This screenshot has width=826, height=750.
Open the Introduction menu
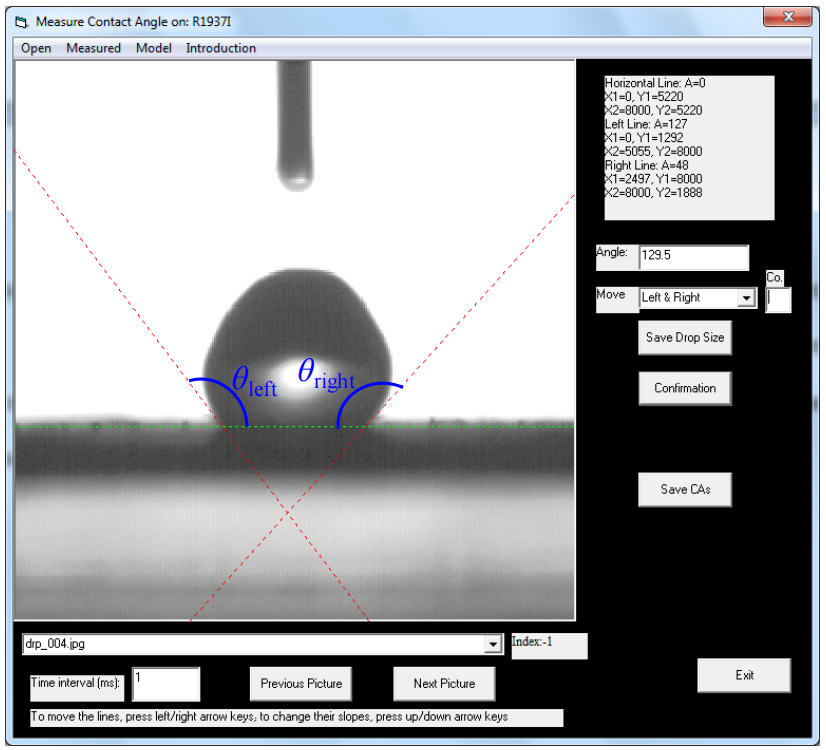point(221,48)
